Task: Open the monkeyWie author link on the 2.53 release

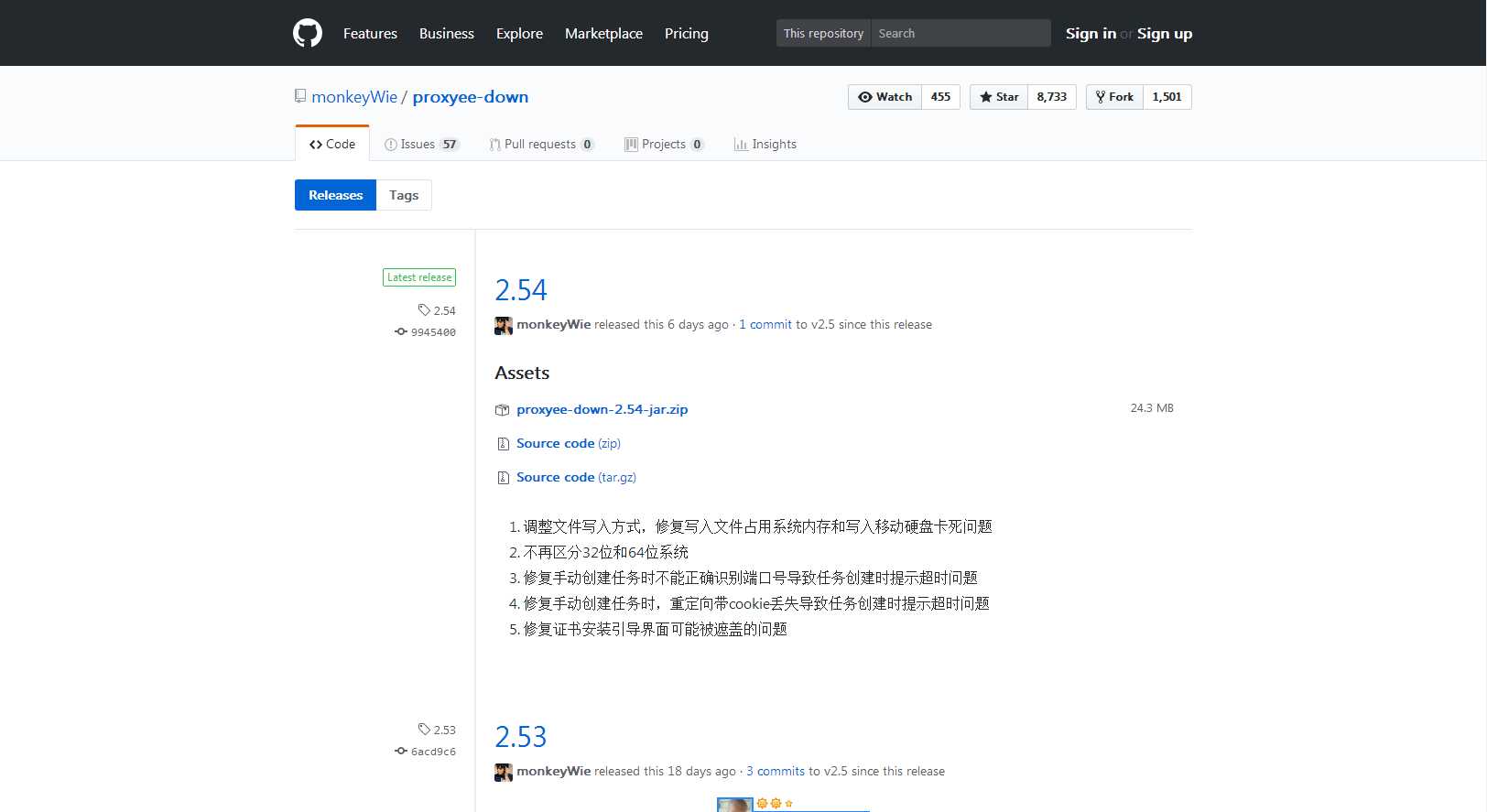Action: tap(553, 771)
